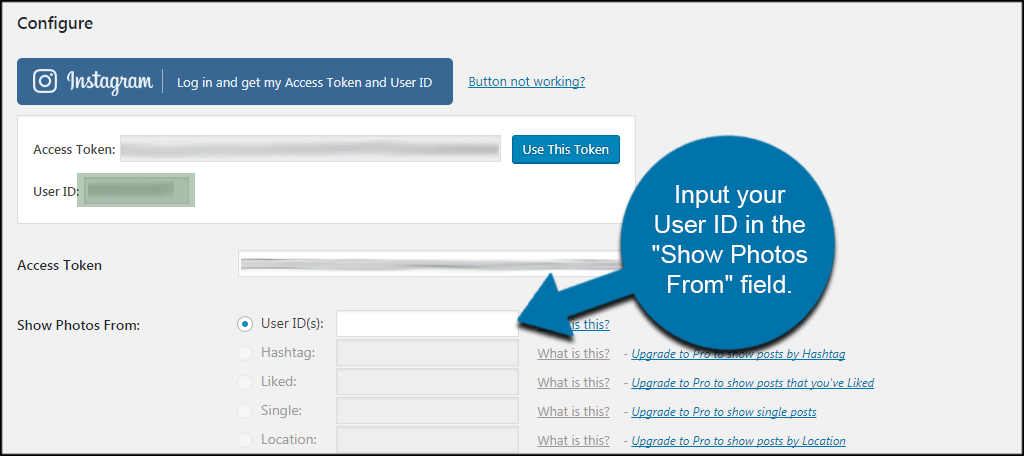
Task: Select the Single radio option
Action: point(245,411)
